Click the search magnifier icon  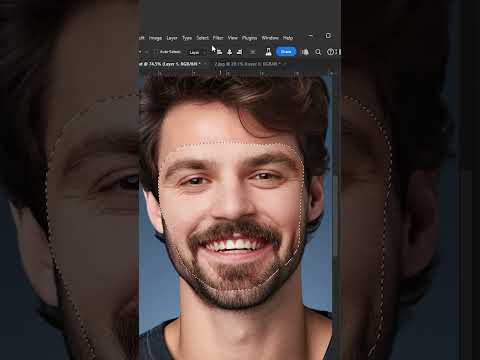coord(318,52)
